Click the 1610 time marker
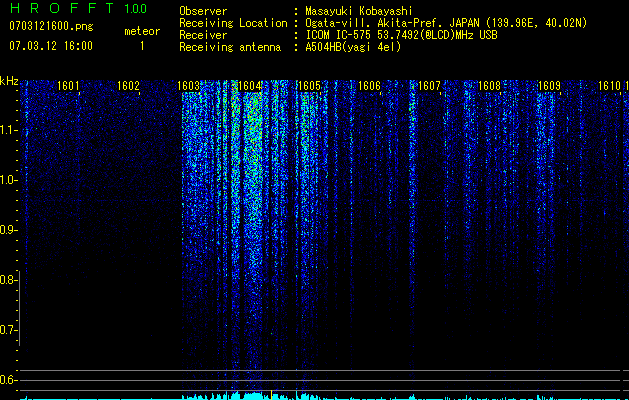 (609, 86)
